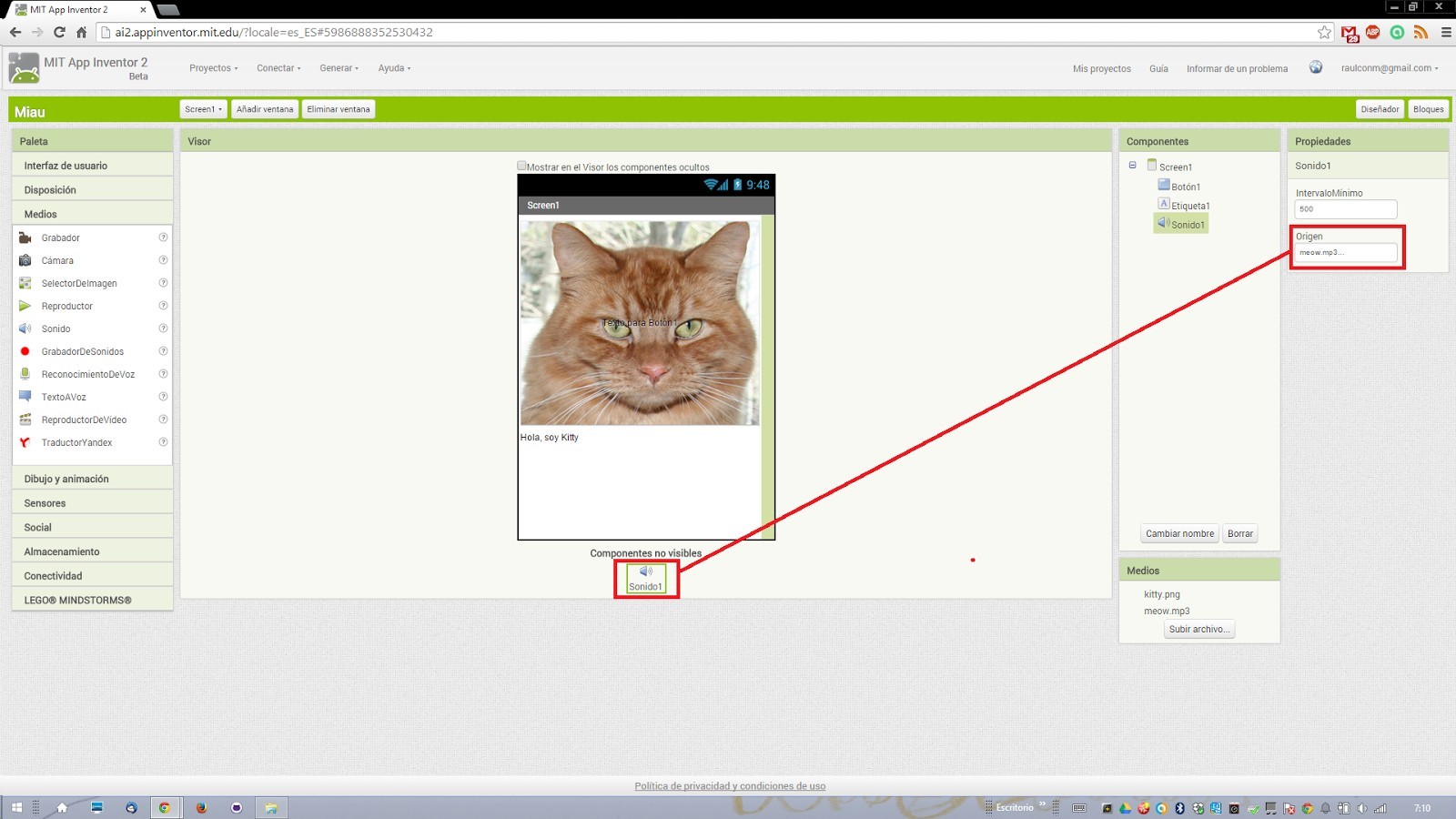Select the Sonido1 non-visible component
This screenshot has height=819, width=1456.
tap(645, 578)
